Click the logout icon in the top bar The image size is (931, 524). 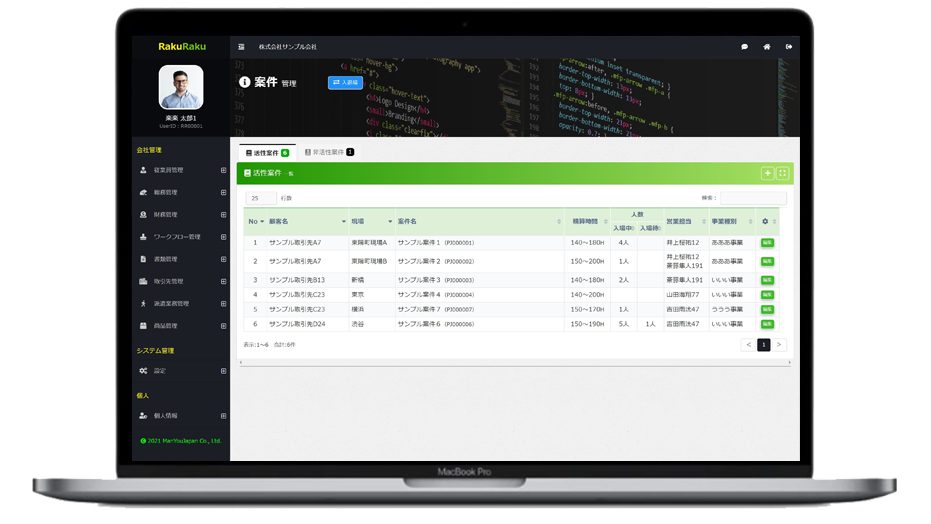(789, 47)
